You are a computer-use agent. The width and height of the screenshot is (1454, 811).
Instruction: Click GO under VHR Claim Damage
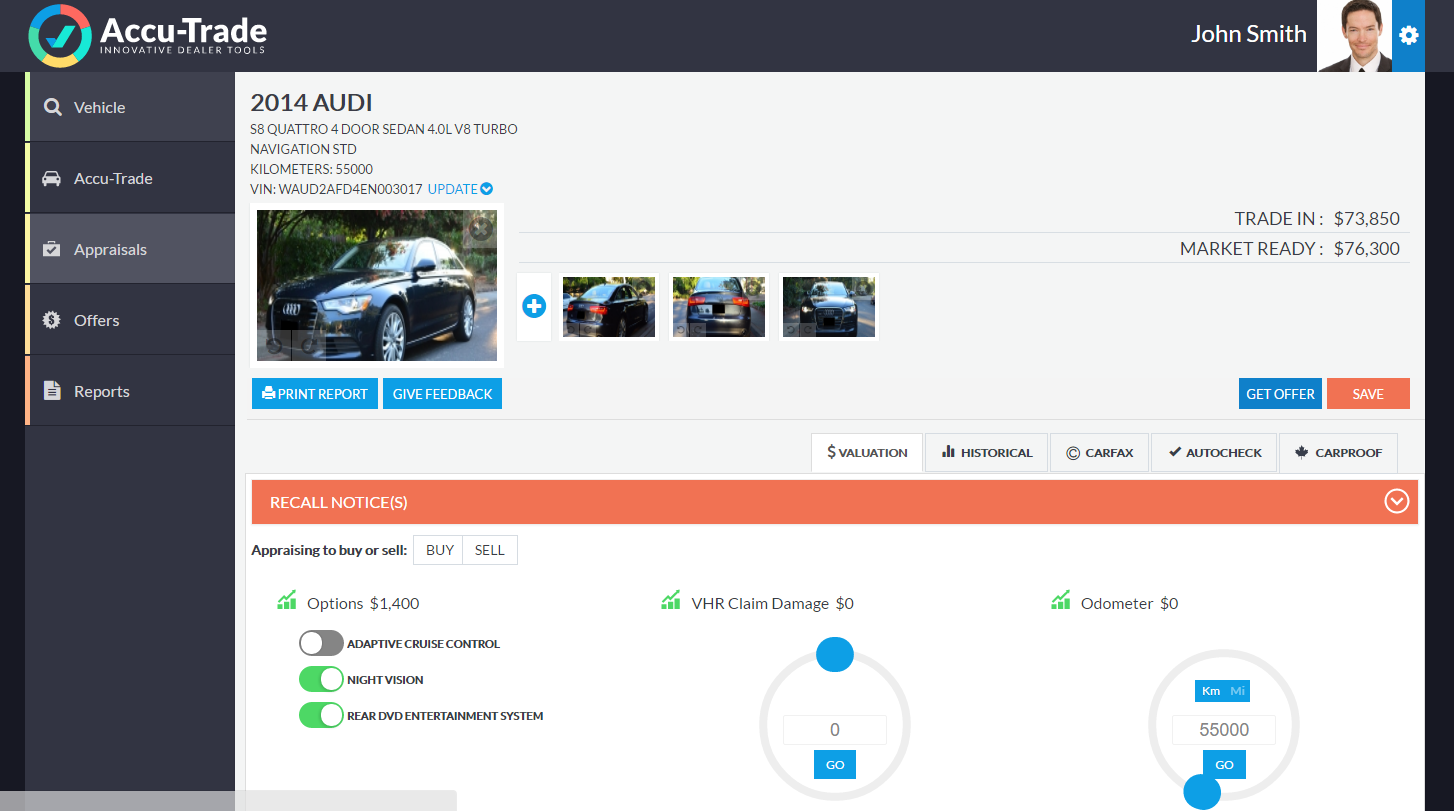click(835, 765)
